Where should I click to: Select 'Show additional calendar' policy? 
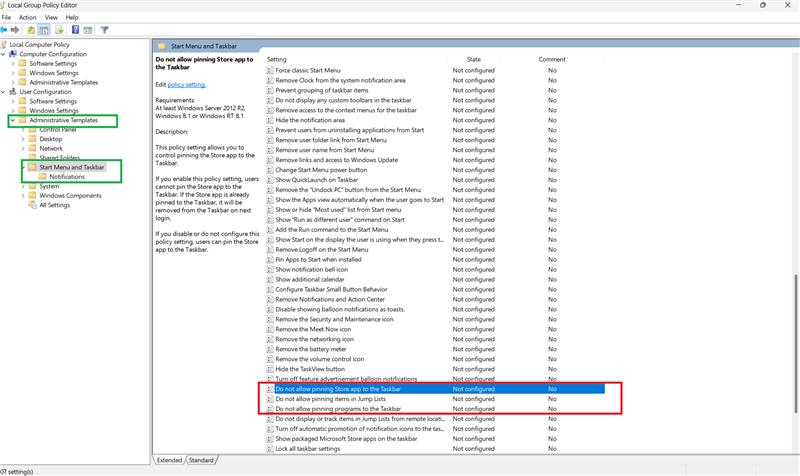point(310,280)
